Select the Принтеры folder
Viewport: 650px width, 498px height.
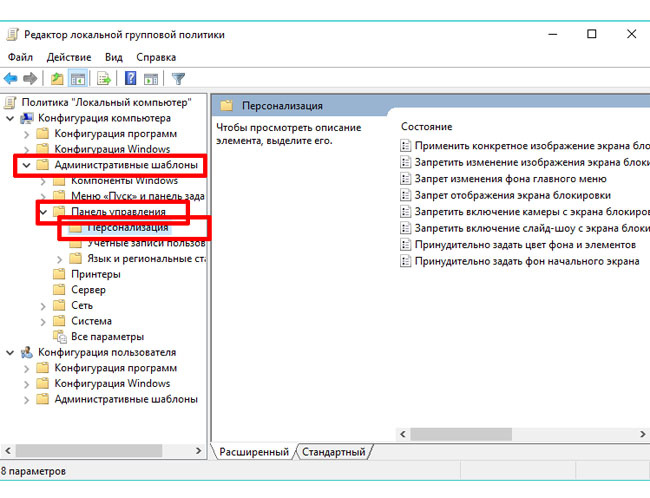tap(96, 274)
